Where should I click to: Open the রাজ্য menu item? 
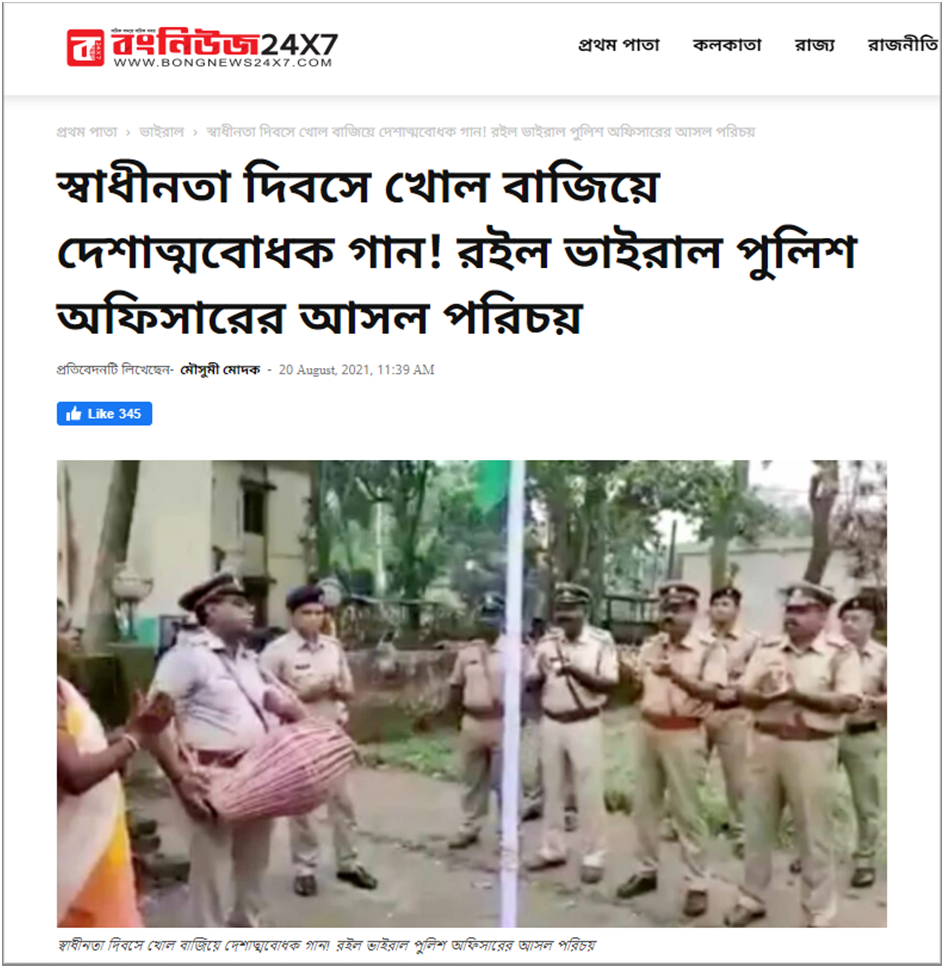tap(814, 45)
